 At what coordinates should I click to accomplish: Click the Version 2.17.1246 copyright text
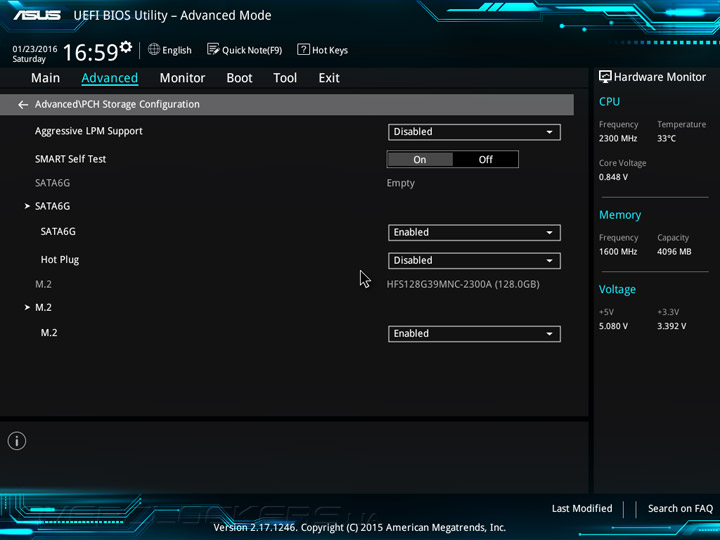click(360, 528)
